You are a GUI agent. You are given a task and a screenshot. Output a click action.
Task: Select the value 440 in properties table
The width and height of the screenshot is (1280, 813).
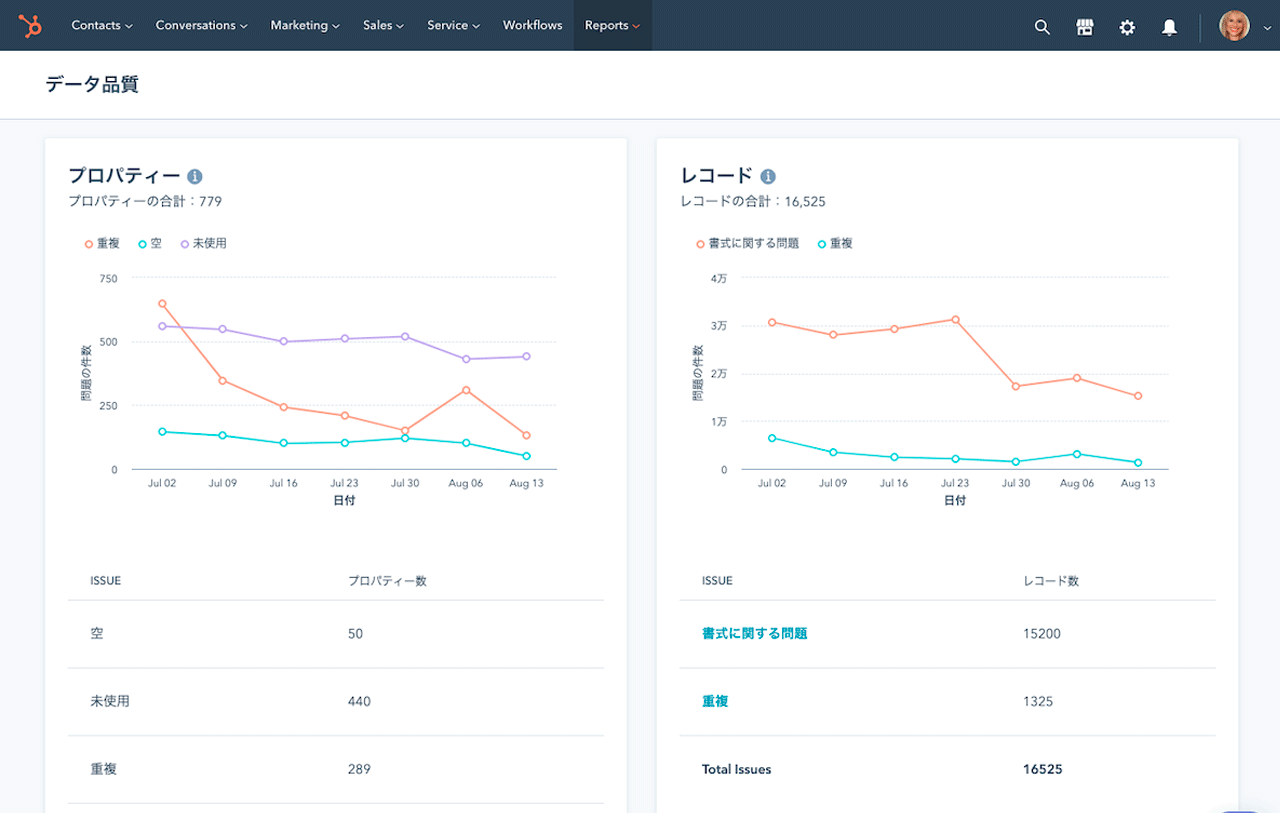point(359,702)
